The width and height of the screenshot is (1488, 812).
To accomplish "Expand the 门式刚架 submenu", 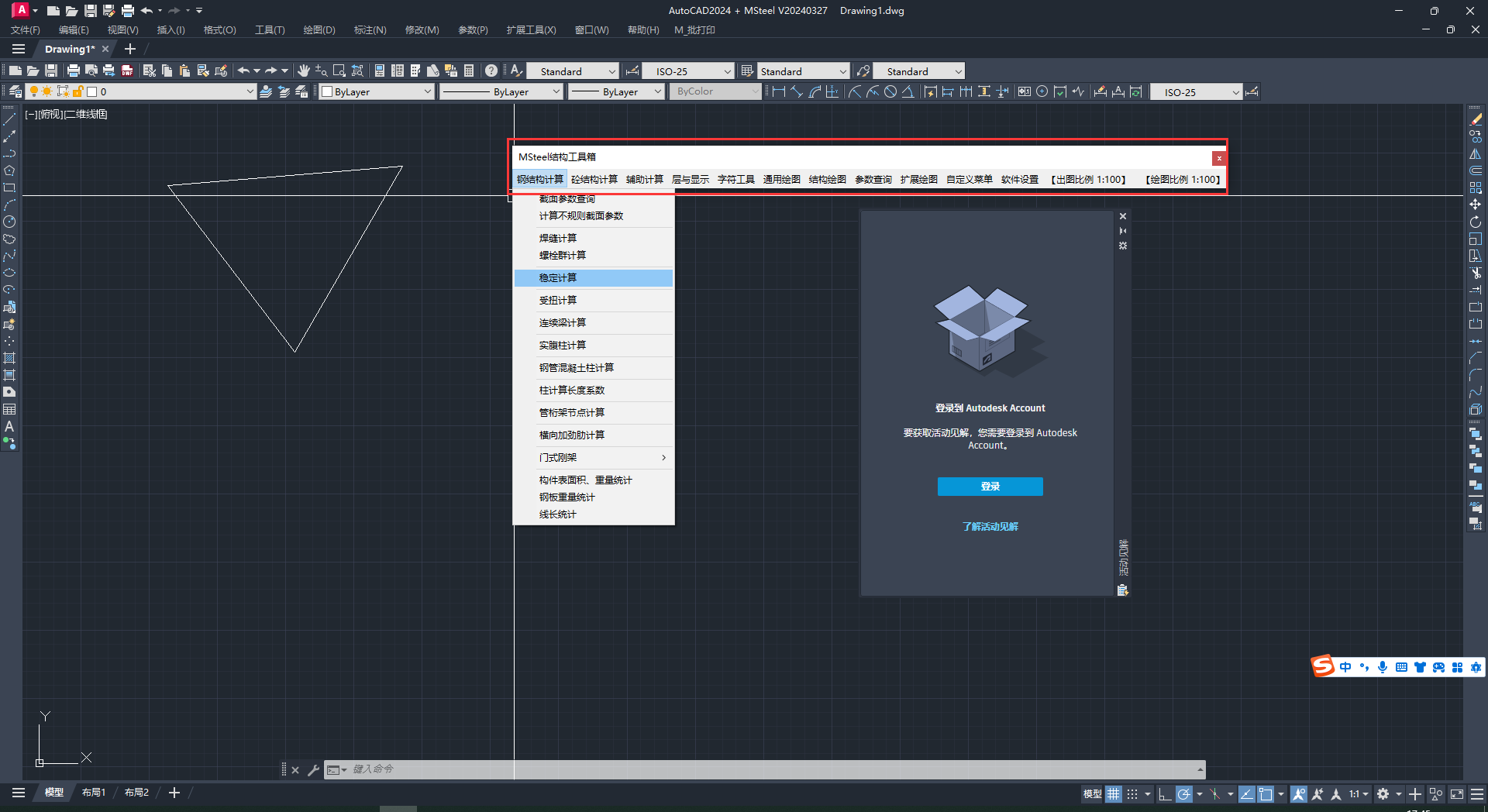I will 594,458.
